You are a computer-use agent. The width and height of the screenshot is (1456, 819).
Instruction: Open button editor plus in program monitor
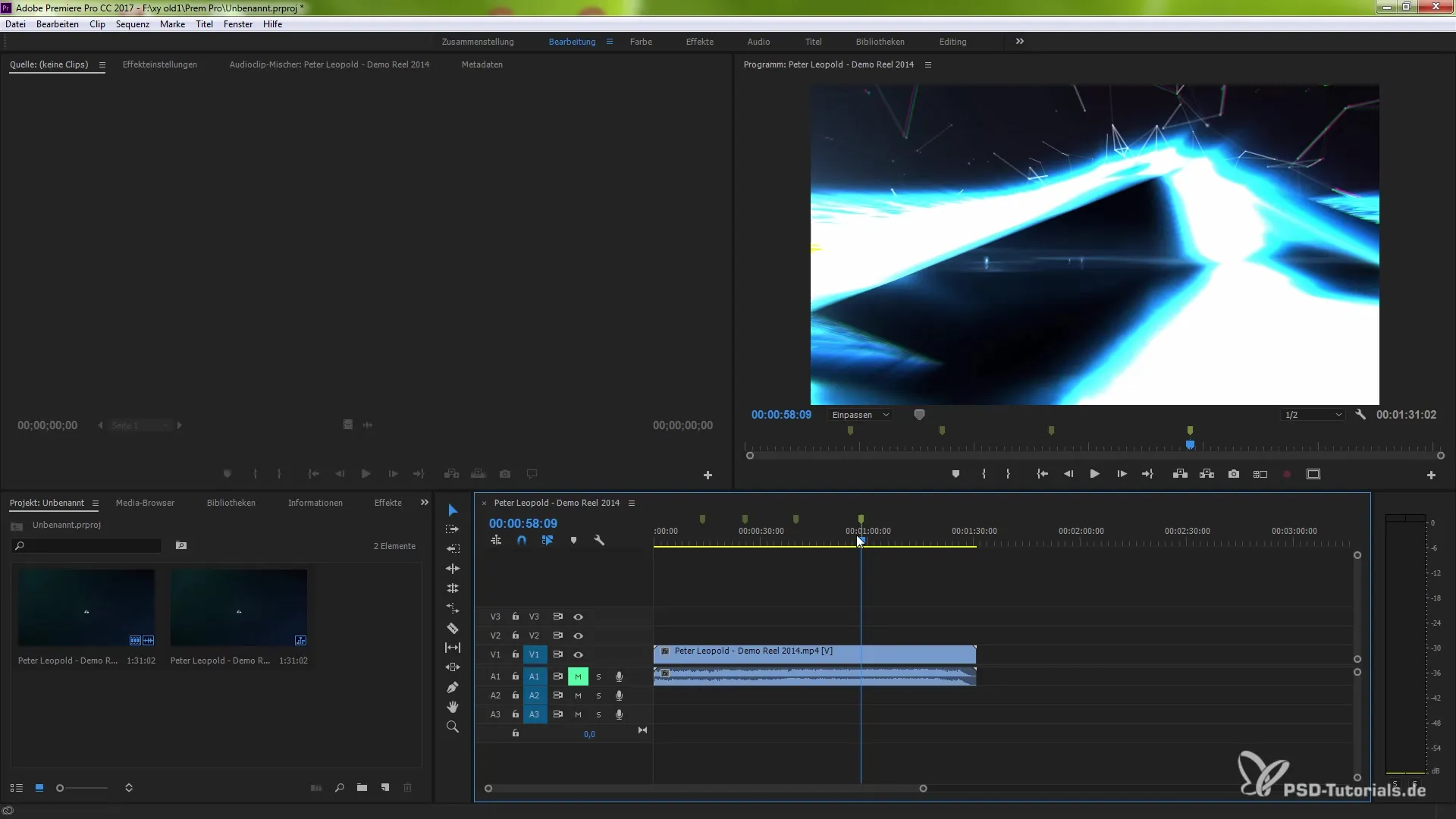[x=1431, y=475]
